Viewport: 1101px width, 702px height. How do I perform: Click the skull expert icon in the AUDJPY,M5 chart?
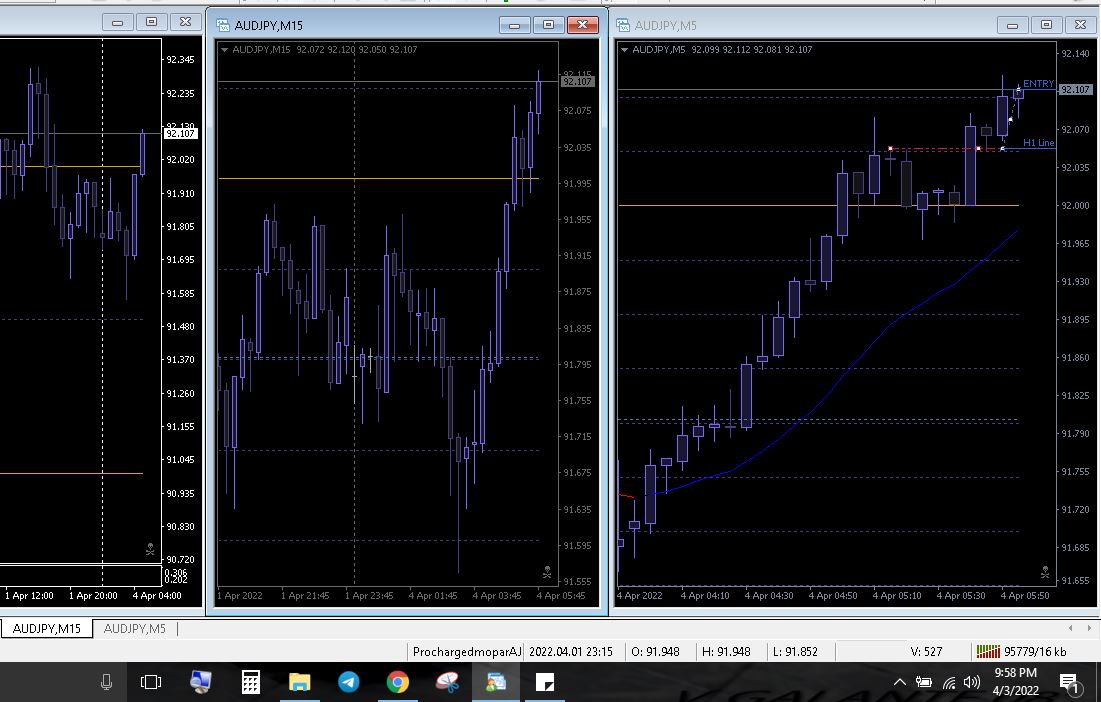coord(1045,573)
